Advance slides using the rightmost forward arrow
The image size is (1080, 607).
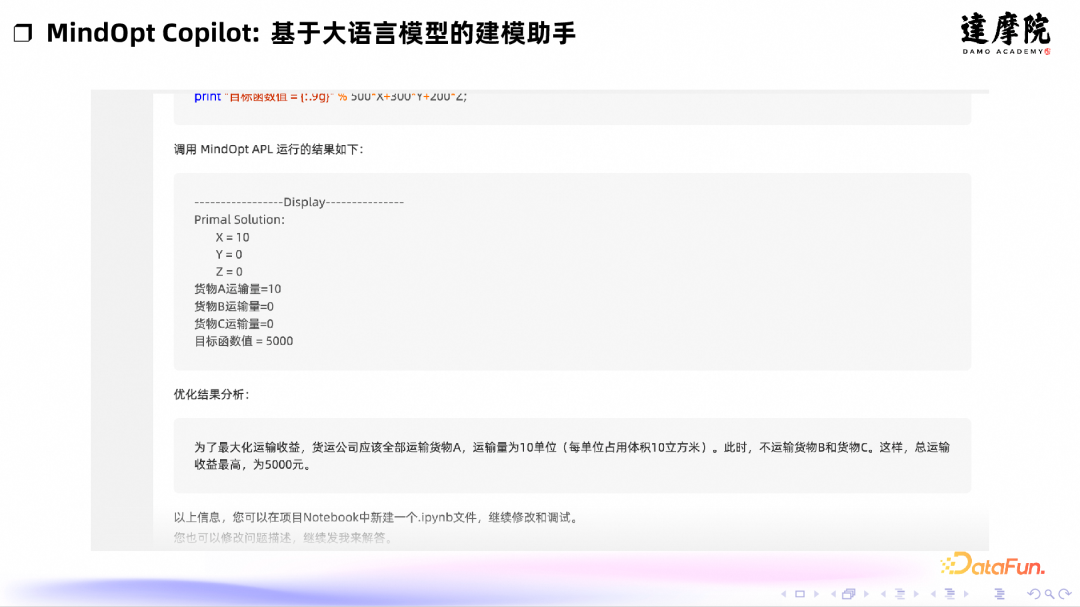point(966,593)
